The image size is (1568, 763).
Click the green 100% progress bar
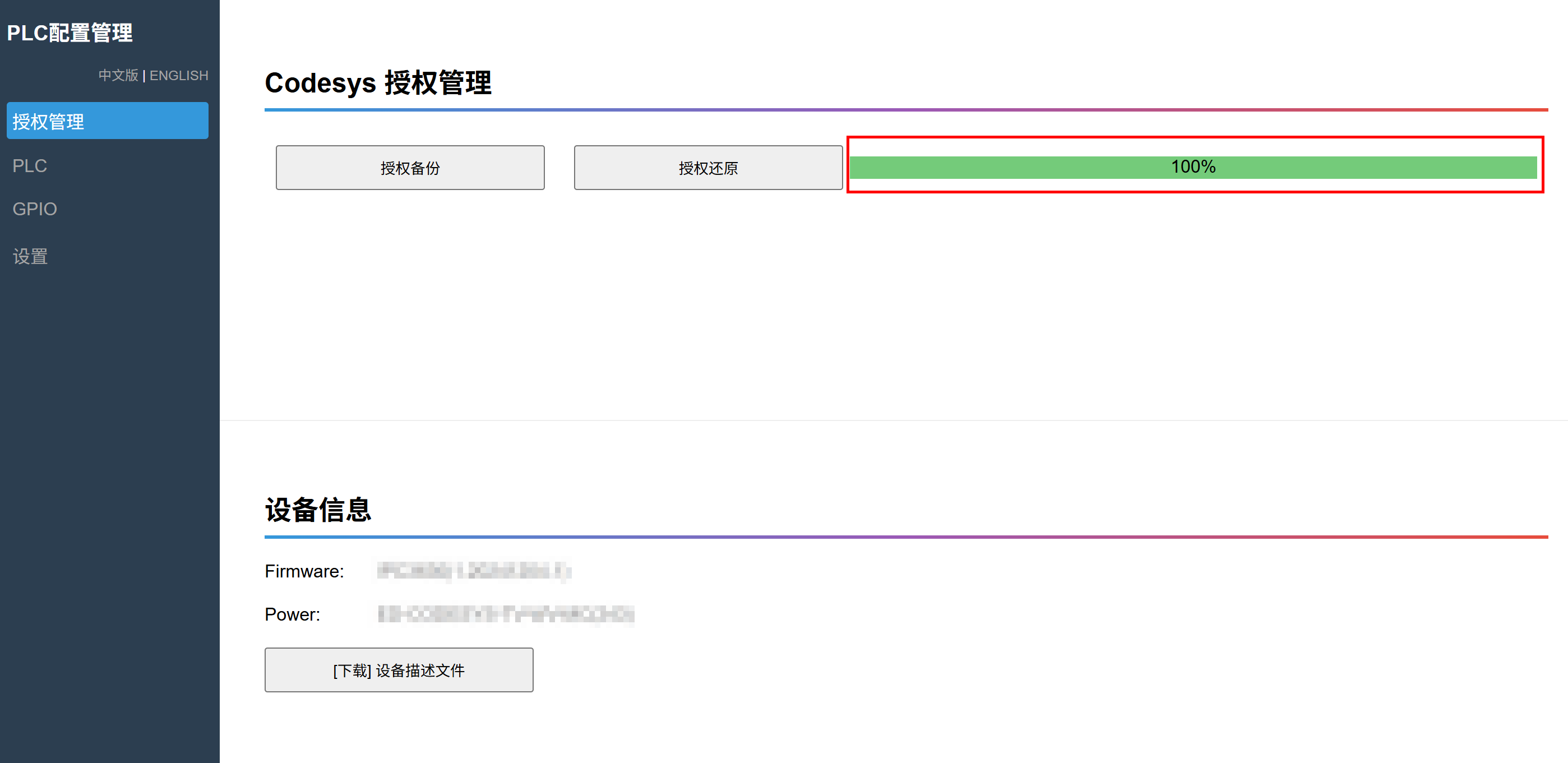pyautogui.click(x=1192, y=168)
